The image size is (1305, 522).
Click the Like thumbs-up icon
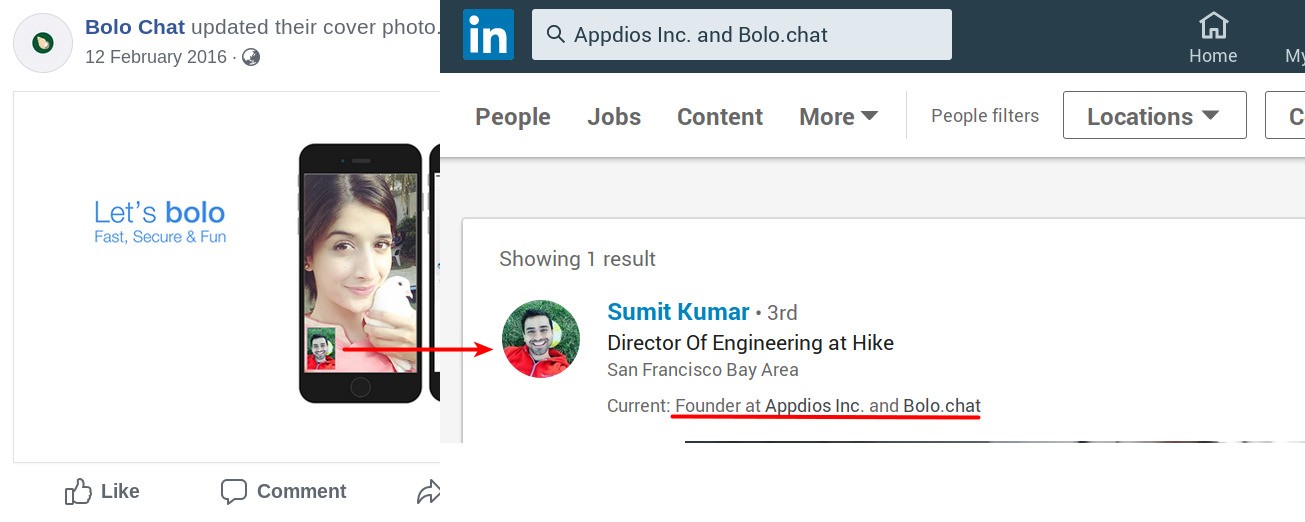pos(78,491)
